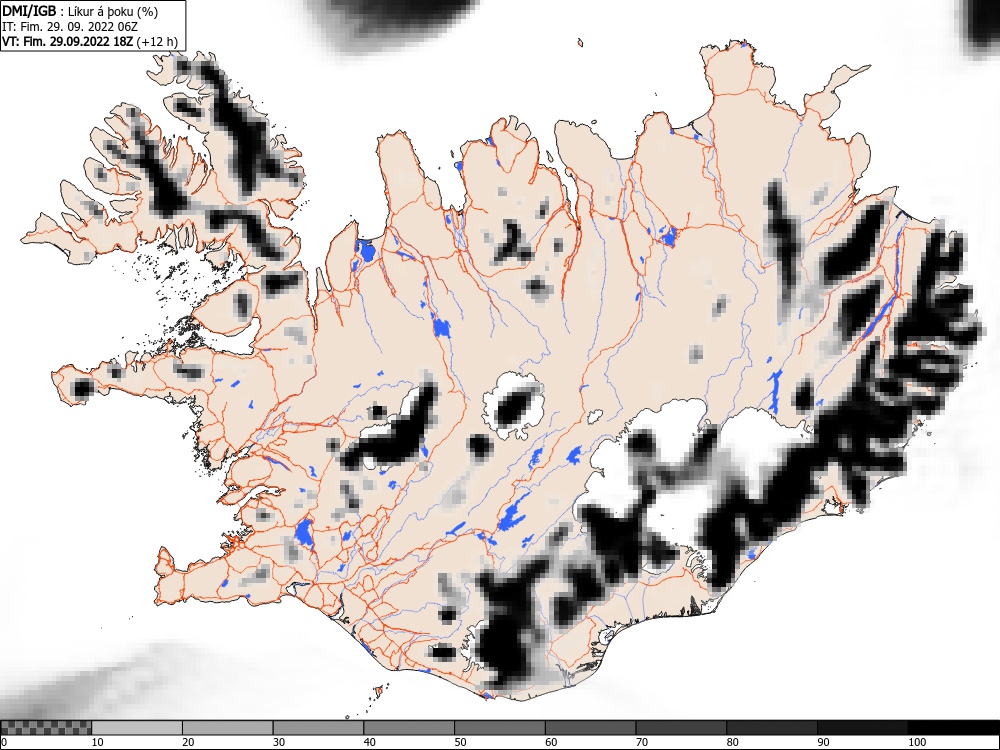Screen dimensions: 1000x750
Task: Click the legend label '10'
Action: pos(98,742)
